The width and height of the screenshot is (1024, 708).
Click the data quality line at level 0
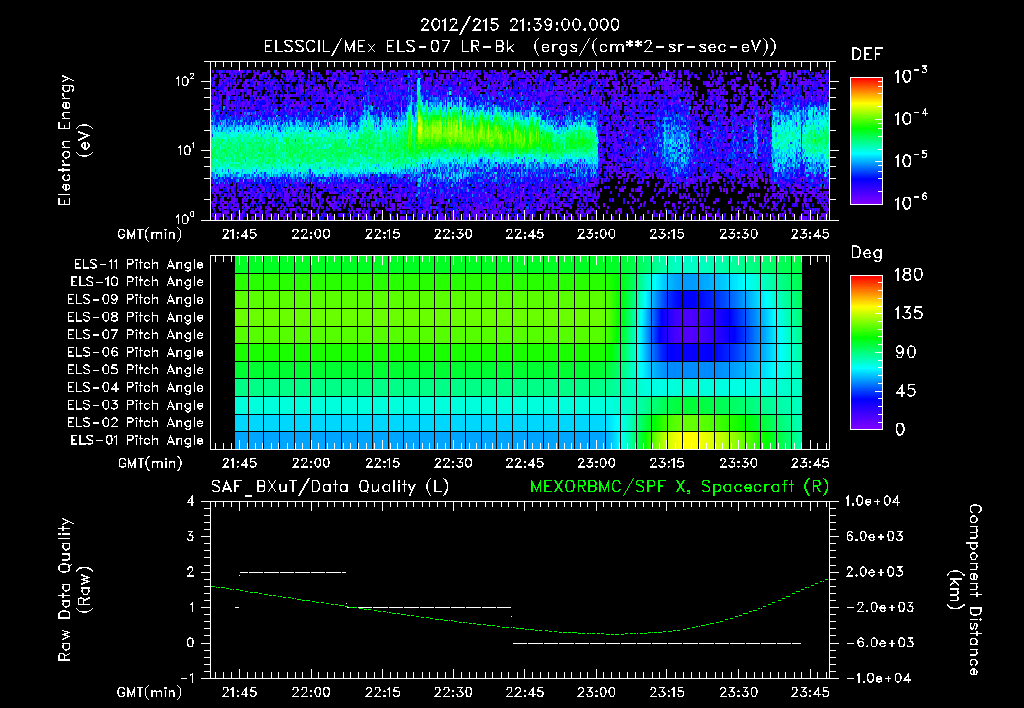pos(656,643)
